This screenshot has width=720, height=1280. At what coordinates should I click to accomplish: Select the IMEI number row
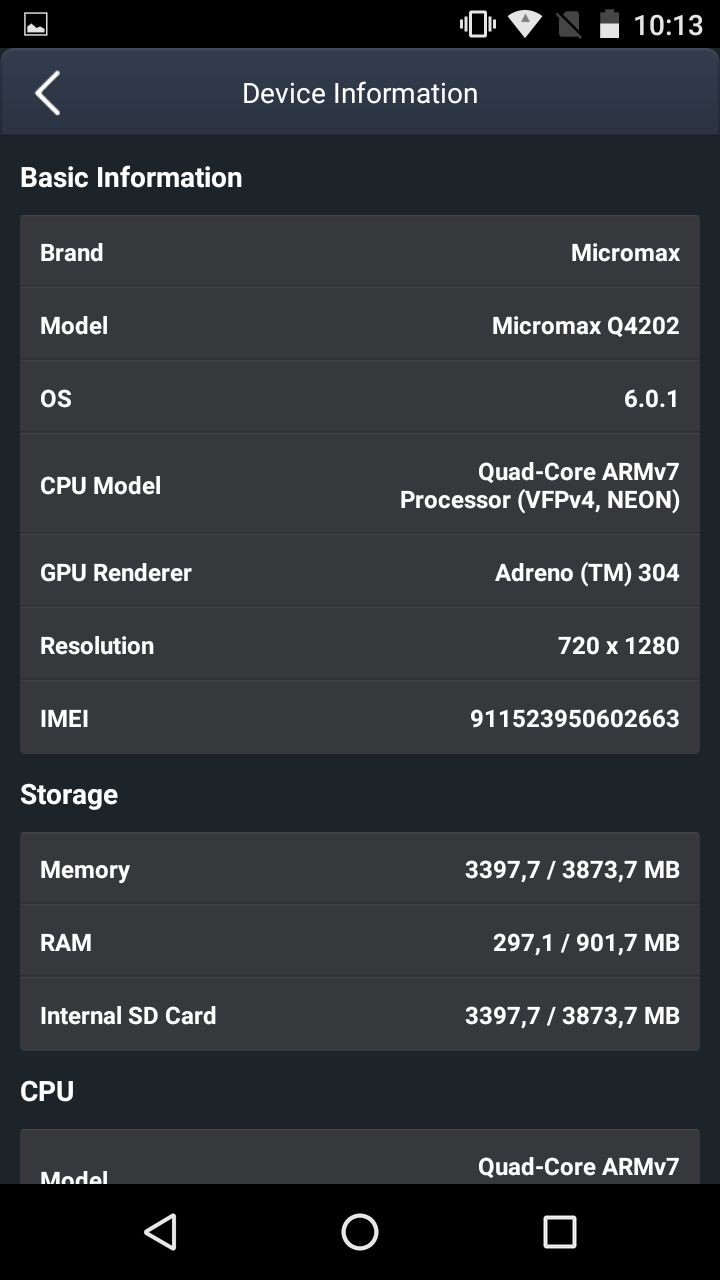(360, 718)
